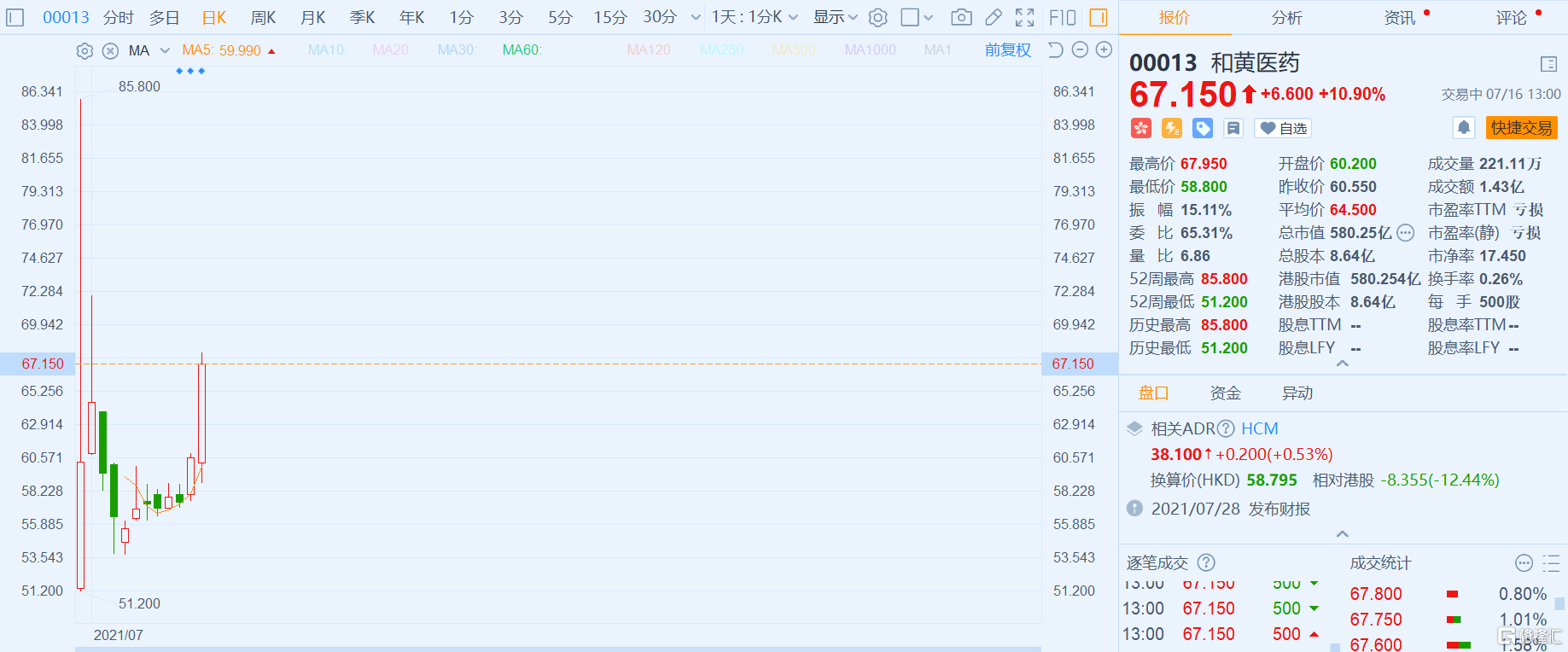
Task: Click the orange lightning badge icon
Action: [1172, 128]
